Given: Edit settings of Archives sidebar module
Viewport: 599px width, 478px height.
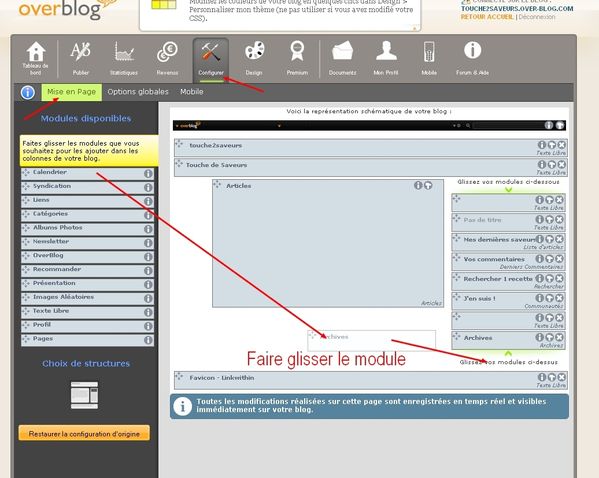Looking at the screenshot, I should pos(549,337).
